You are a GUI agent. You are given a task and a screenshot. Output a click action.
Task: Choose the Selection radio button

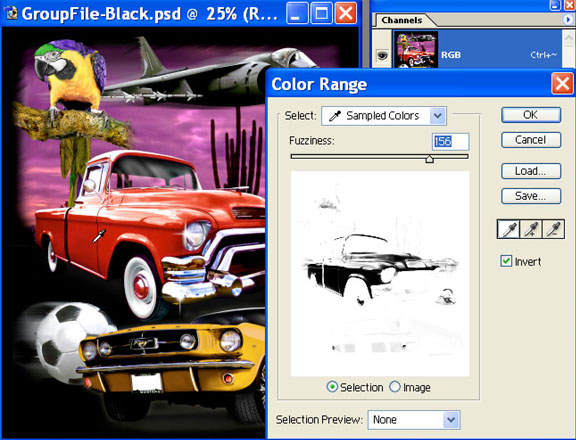click(x=332, y=387)
